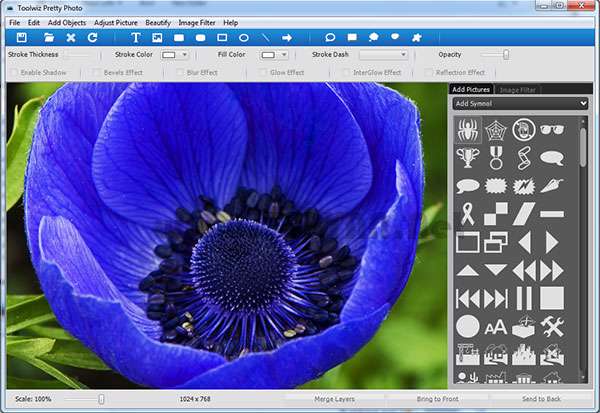Insert the double left arrows symbol

pyautogui.click(x=523, y=271)
